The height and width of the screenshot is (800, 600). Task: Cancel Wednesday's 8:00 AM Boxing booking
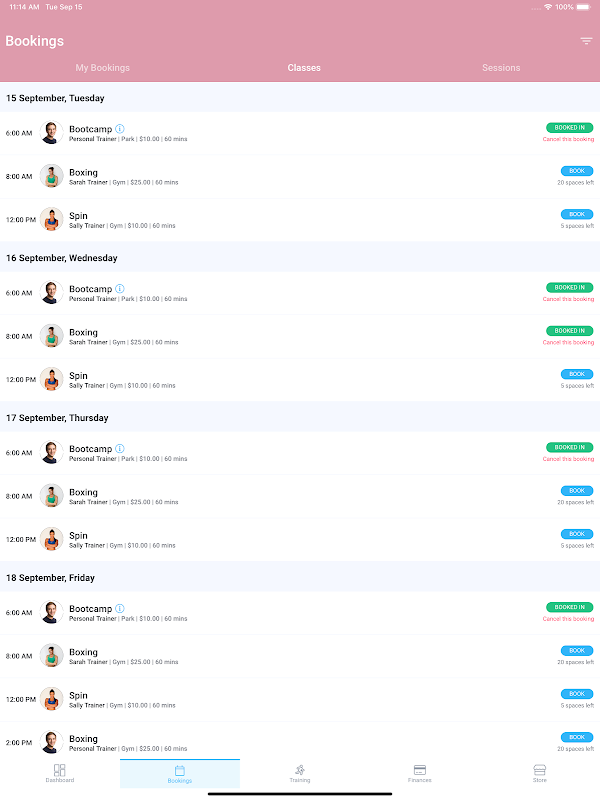pos(568,342)
